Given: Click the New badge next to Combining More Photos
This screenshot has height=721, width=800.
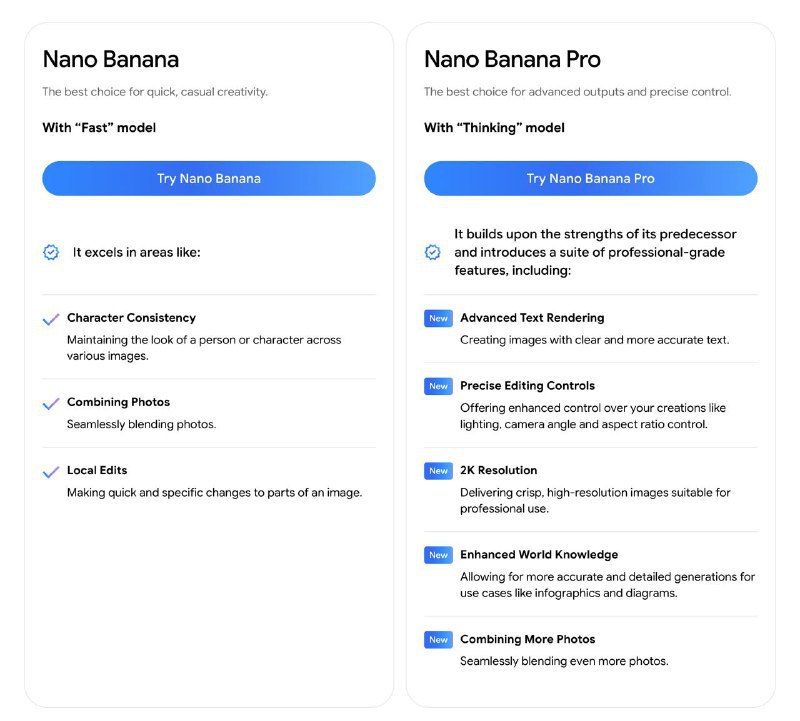Looking at the screenshot, I should tap(438, 639).
